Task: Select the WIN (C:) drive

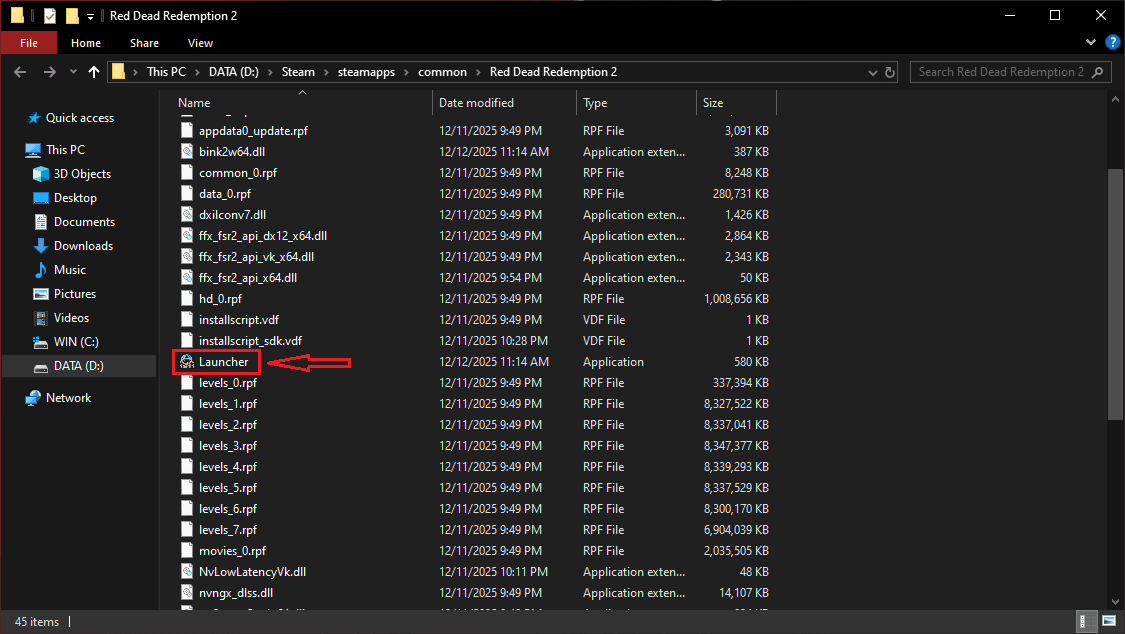Action: [78, 342]
